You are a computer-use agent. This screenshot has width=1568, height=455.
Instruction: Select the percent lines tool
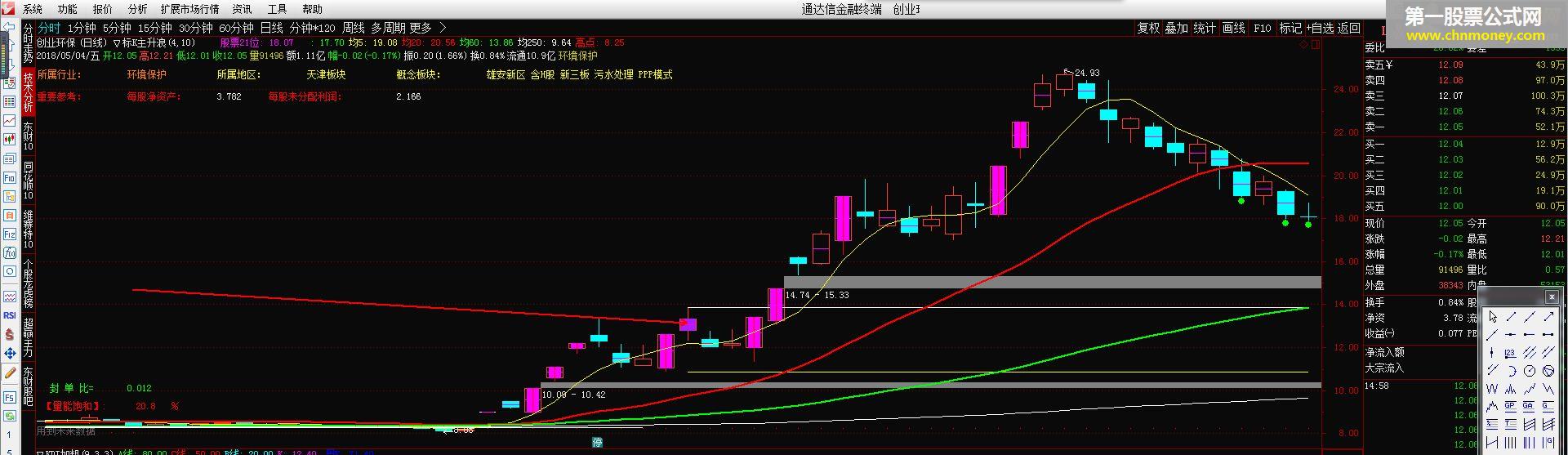tap(1493, 423)
